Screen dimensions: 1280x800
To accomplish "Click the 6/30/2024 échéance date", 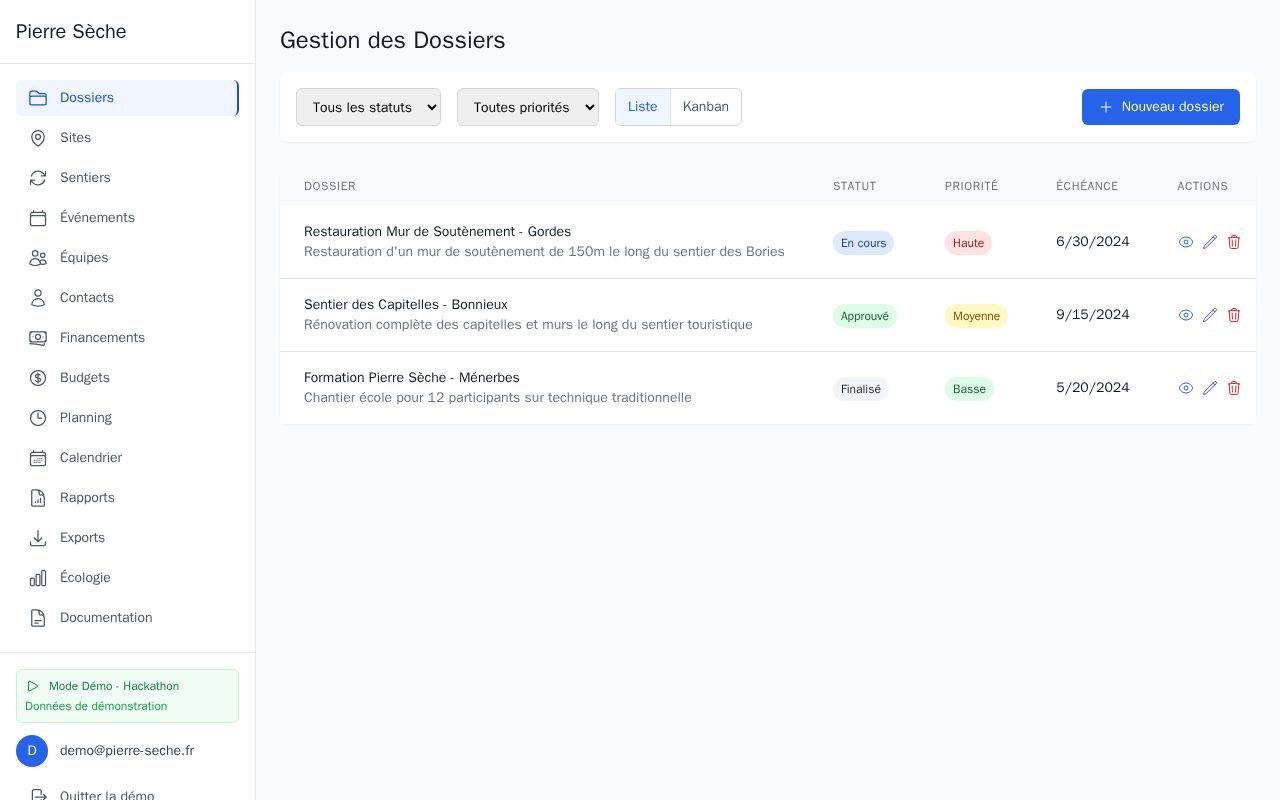I will [1093, 242].
